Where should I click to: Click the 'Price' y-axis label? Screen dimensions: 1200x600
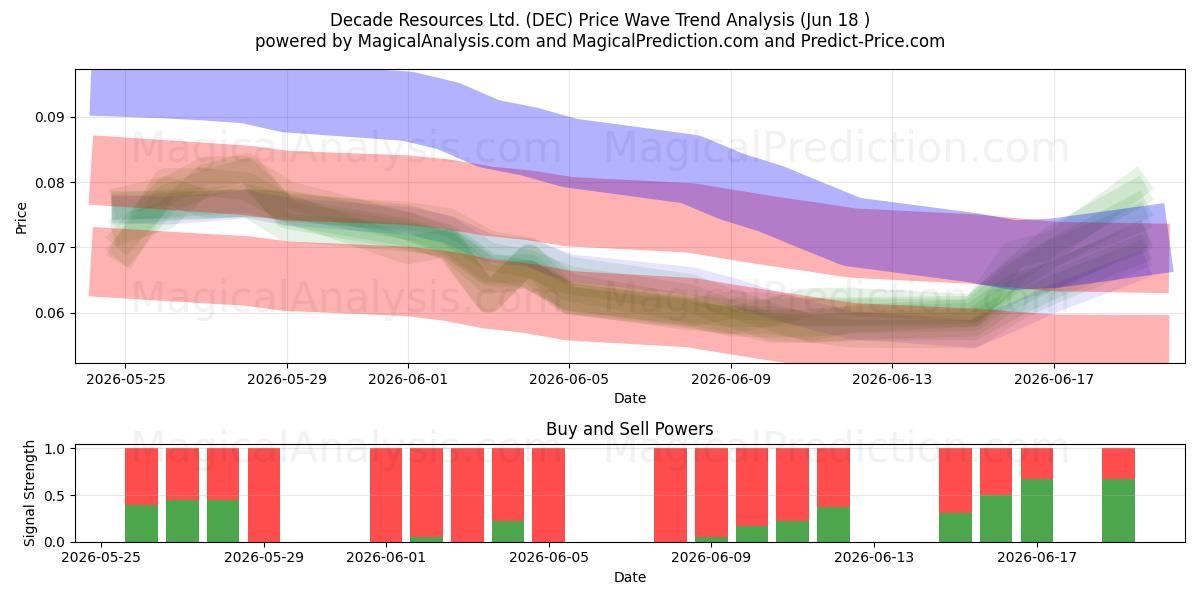(22, 217)
